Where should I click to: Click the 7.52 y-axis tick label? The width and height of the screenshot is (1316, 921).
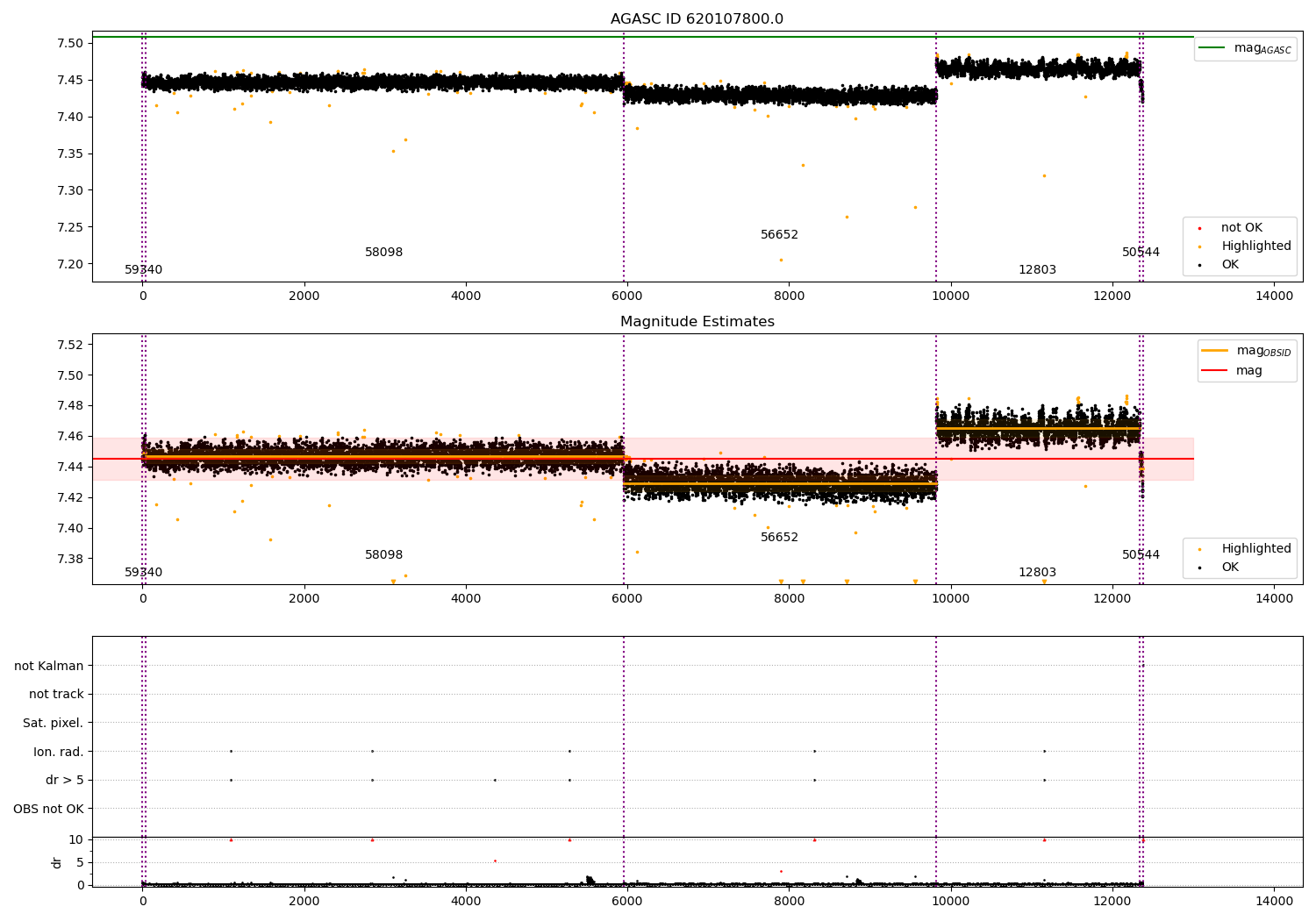pyautogui.click(x=71, y=345)
